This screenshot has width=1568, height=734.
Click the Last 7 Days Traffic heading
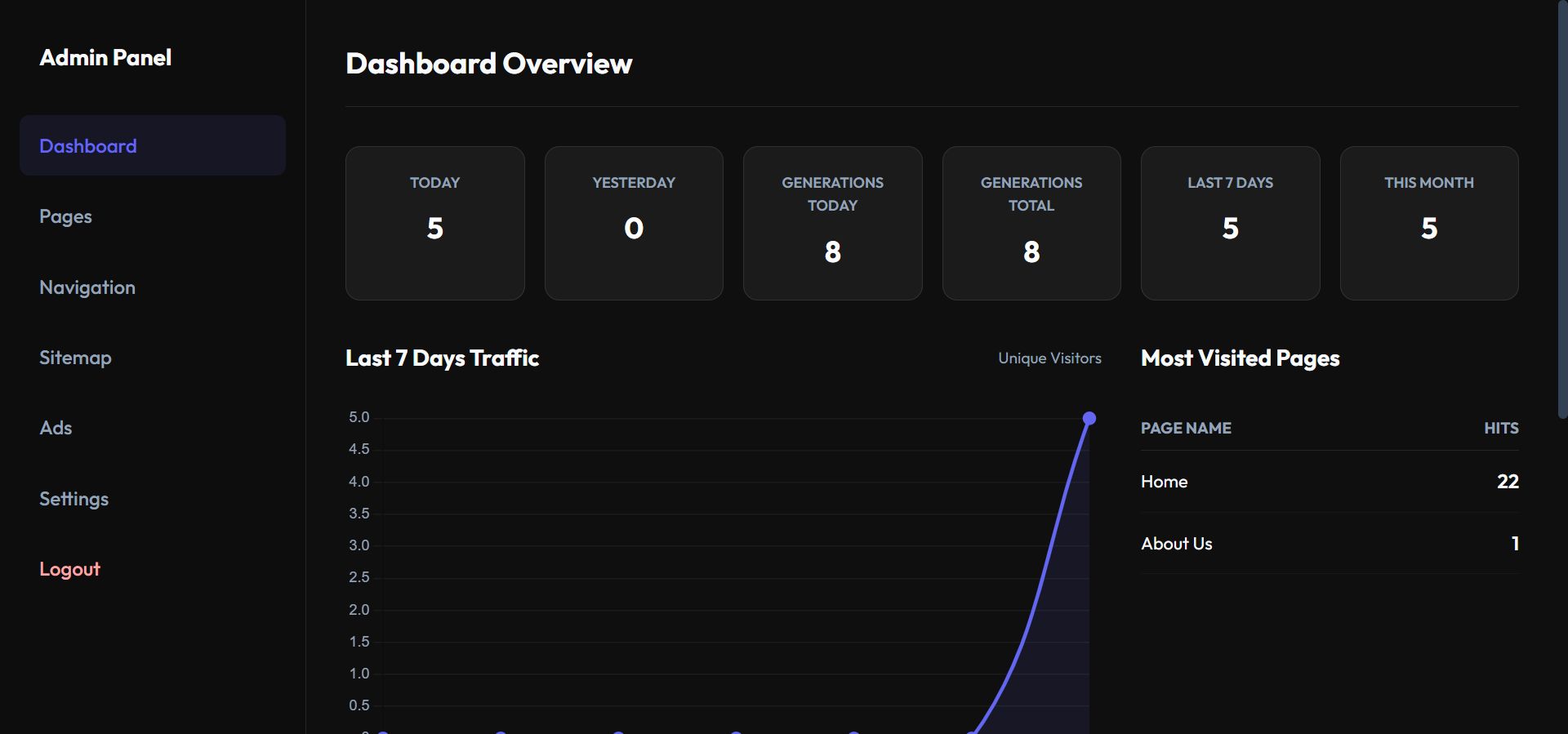(442, 358)
